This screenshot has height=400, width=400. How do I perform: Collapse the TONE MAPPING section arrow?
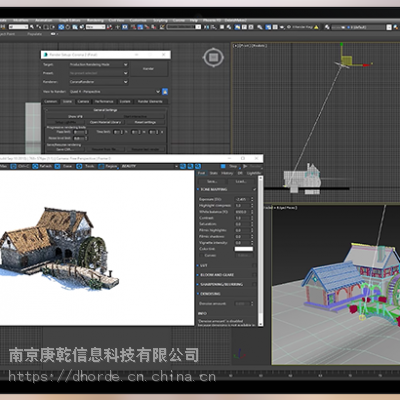coord(198,189)
